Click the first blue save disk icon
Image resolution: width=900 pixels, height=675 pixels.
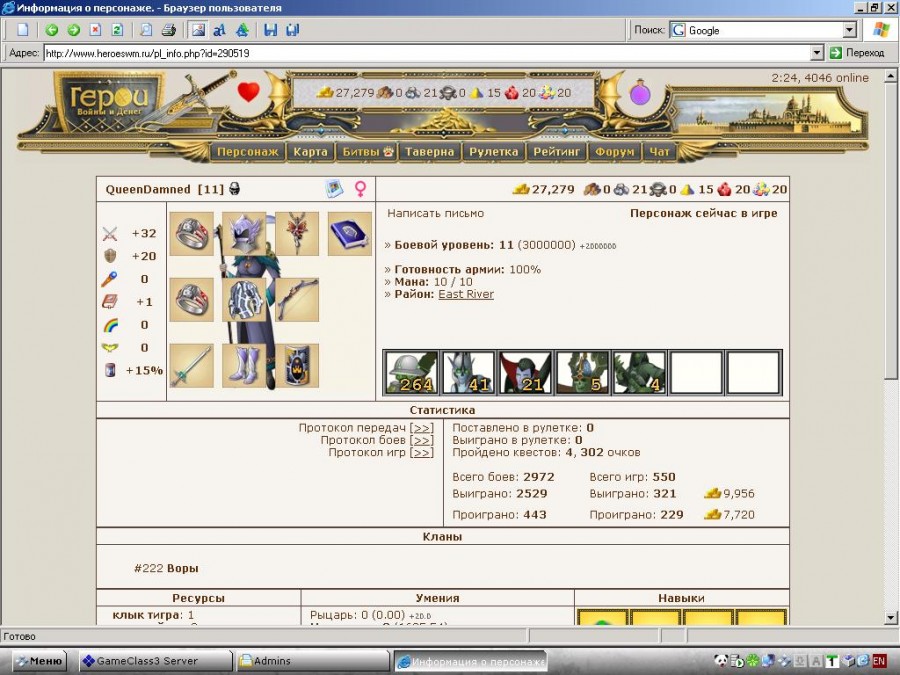[x=270, y=30]
